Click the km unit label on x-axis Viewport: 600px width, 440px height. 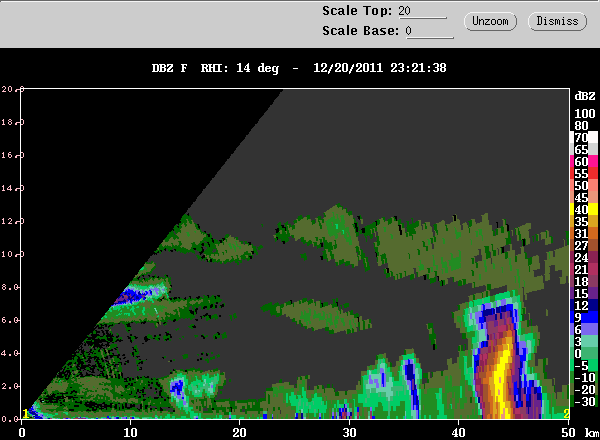(592, 433)
